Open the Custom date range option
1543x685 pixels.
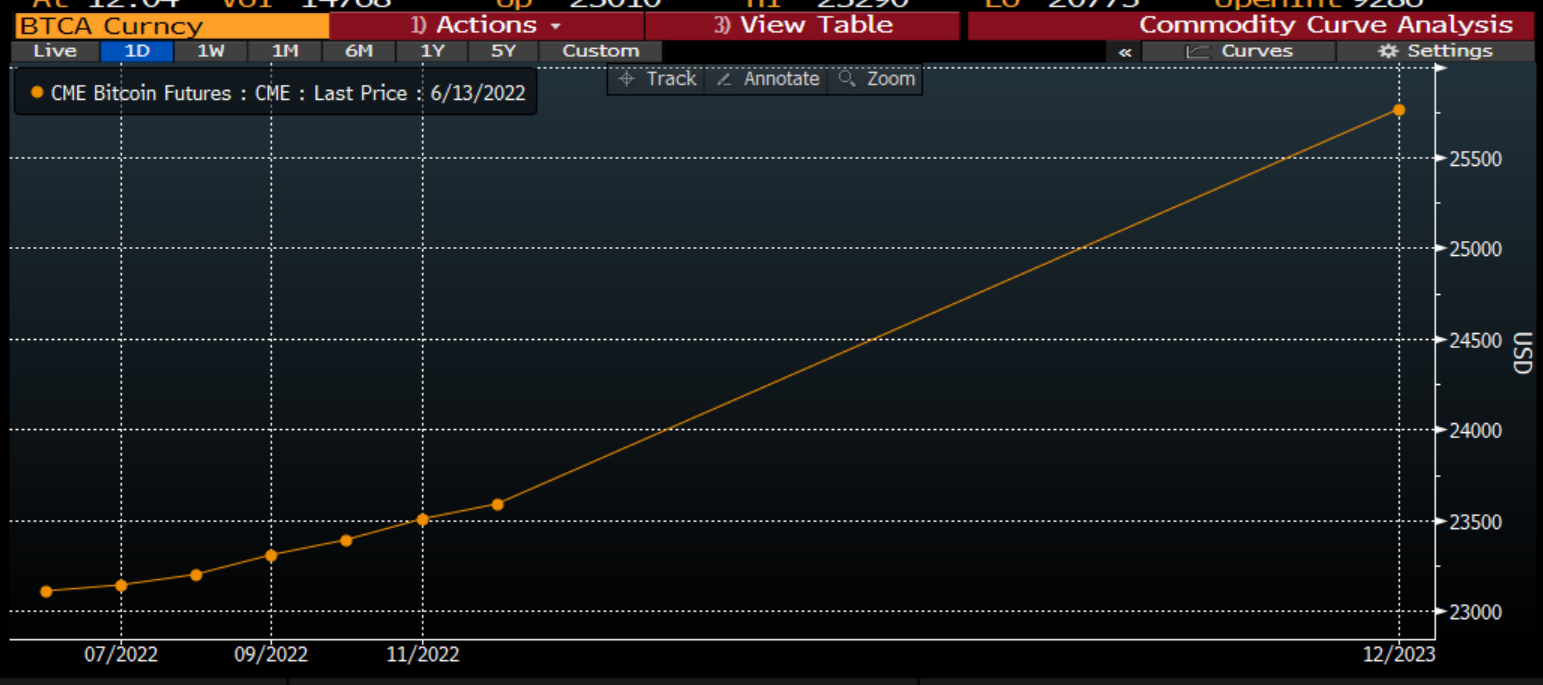pos(600,51)
